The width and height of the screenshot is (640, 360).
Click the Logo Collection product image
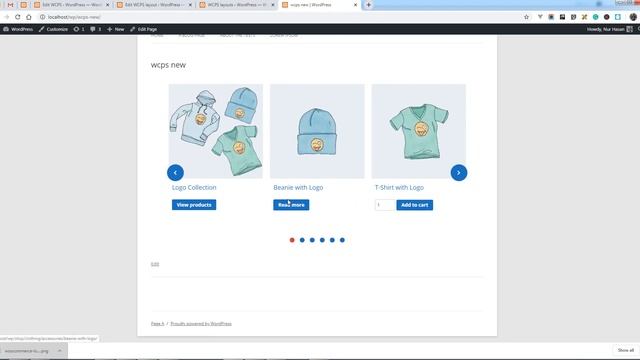click(x=216, y=131)
